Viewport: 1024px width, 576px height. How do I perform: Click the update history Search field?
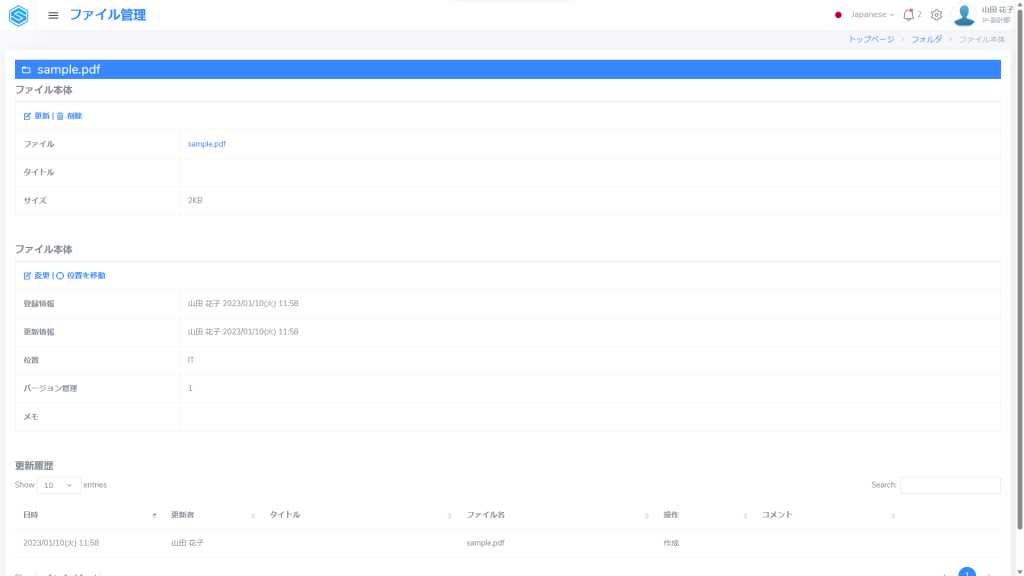(x=950, y=485)
